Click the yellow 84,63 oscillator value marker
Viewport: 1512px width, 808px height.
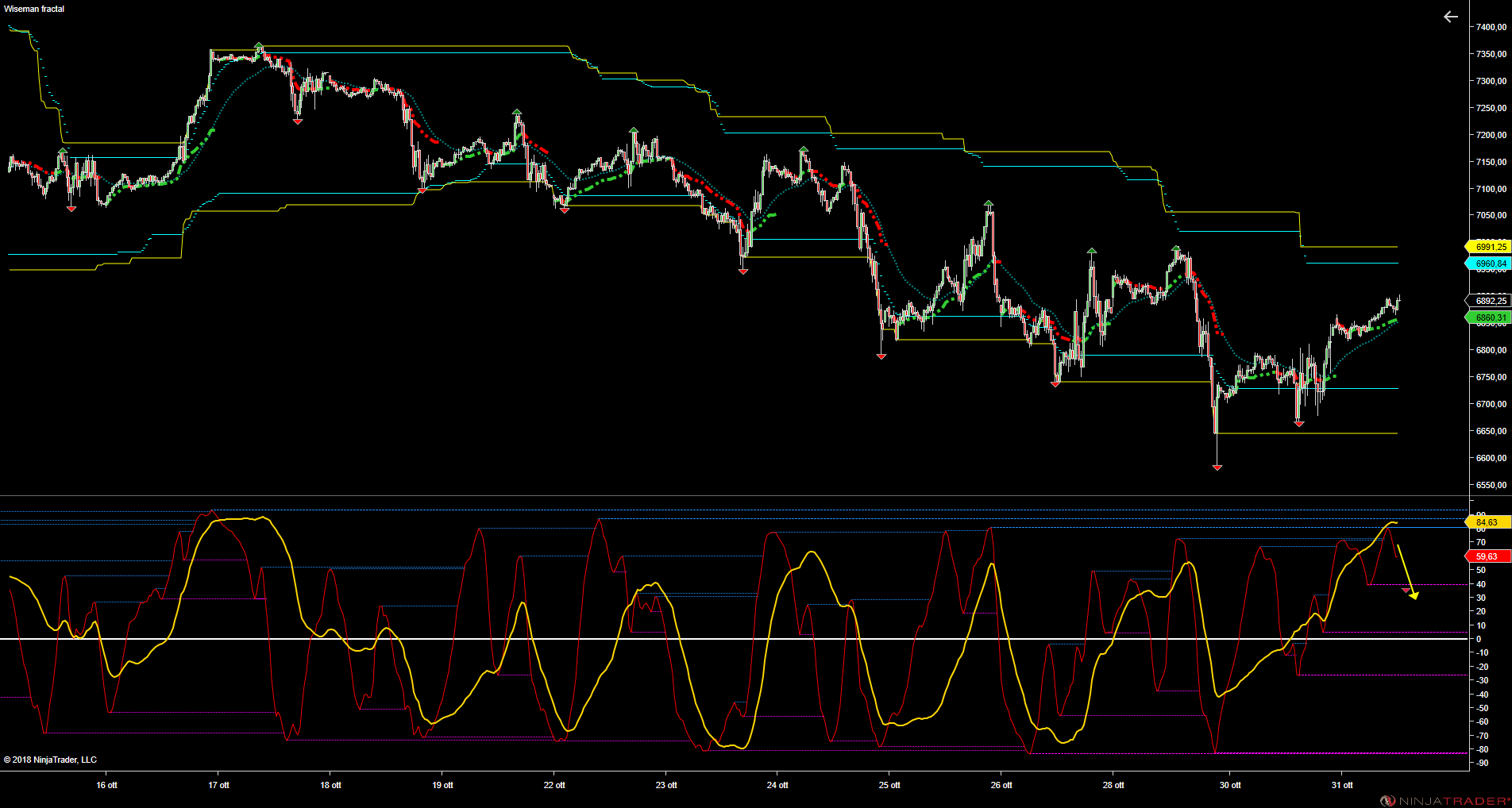pos(1487,522)
